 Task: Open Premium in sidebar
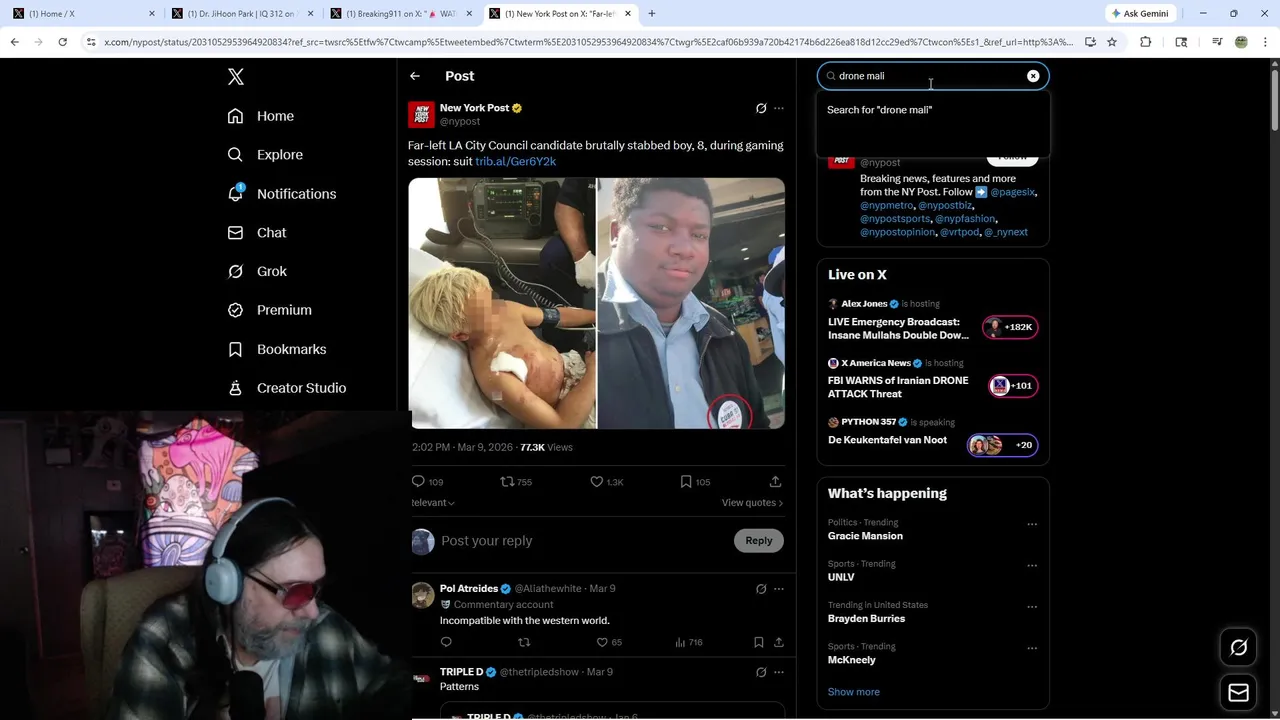point(270,310)
